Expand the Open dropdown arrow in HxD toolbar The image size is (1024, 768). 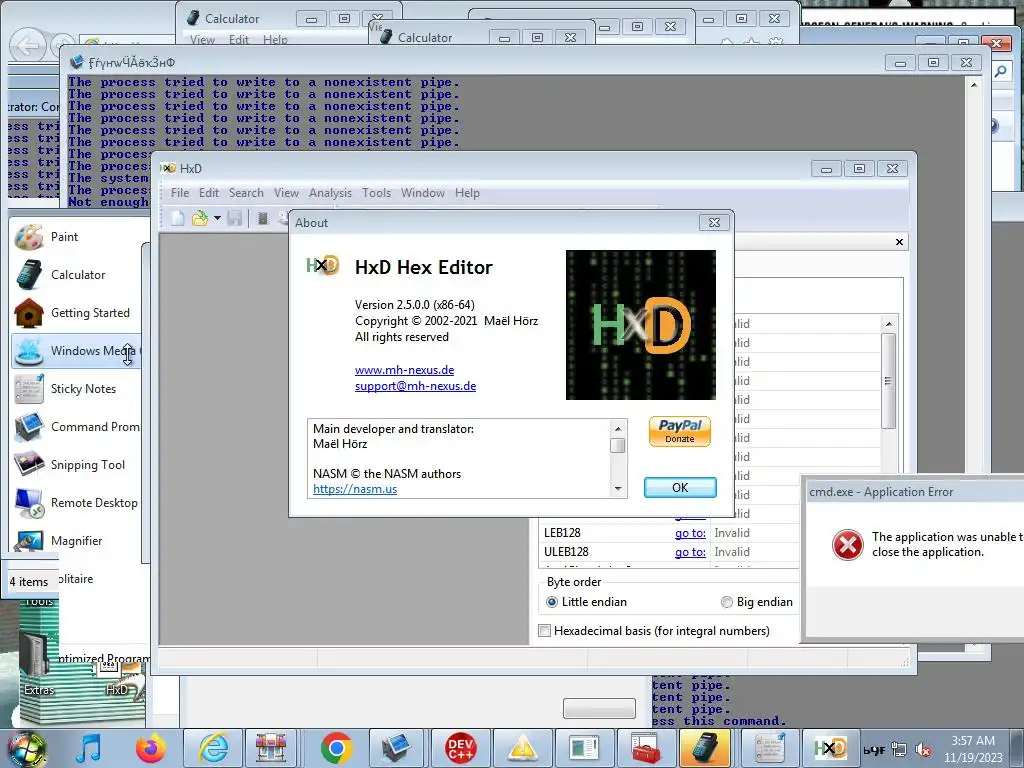(x=217, y=218)
